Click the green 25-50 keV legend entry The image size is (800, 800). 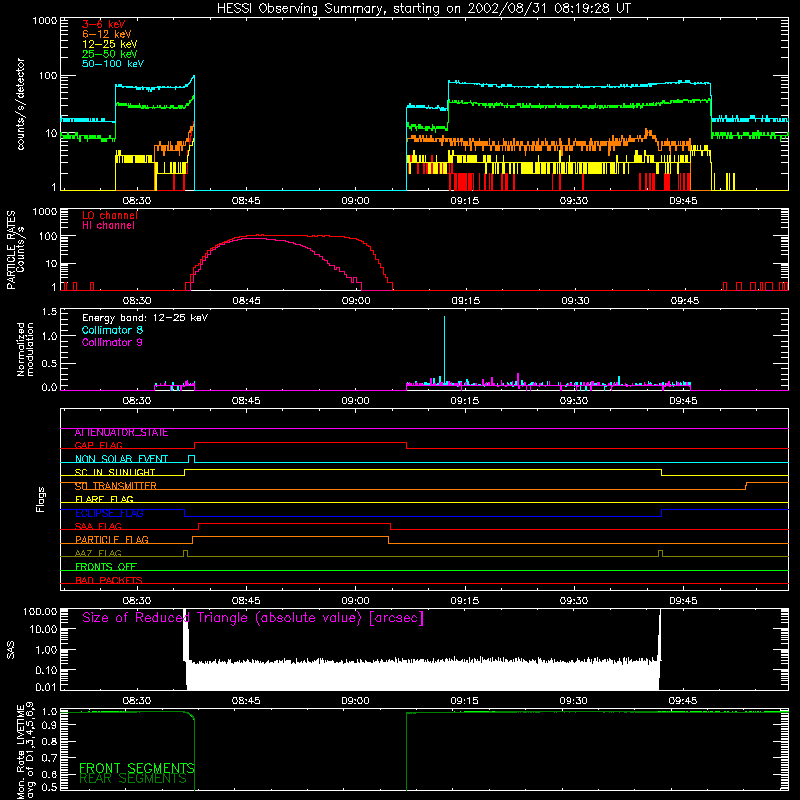(109, 54)
